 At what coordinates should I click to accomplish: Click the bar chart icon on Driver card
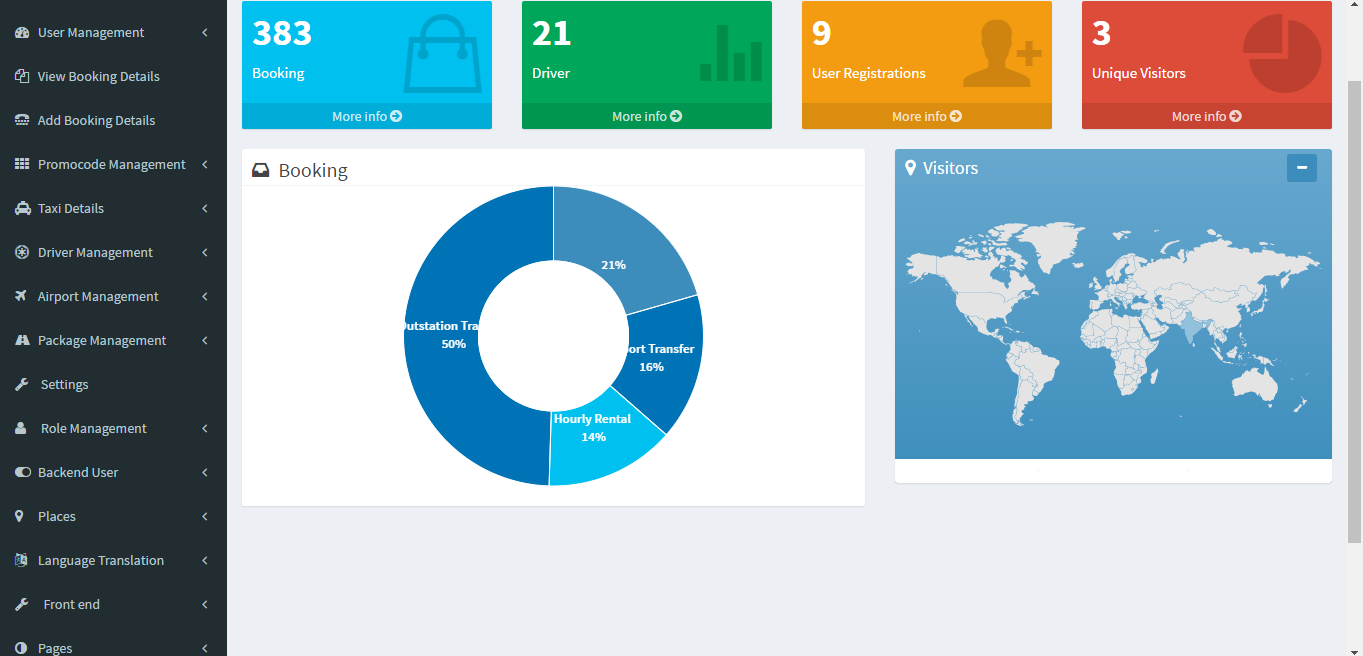(730, 55)
